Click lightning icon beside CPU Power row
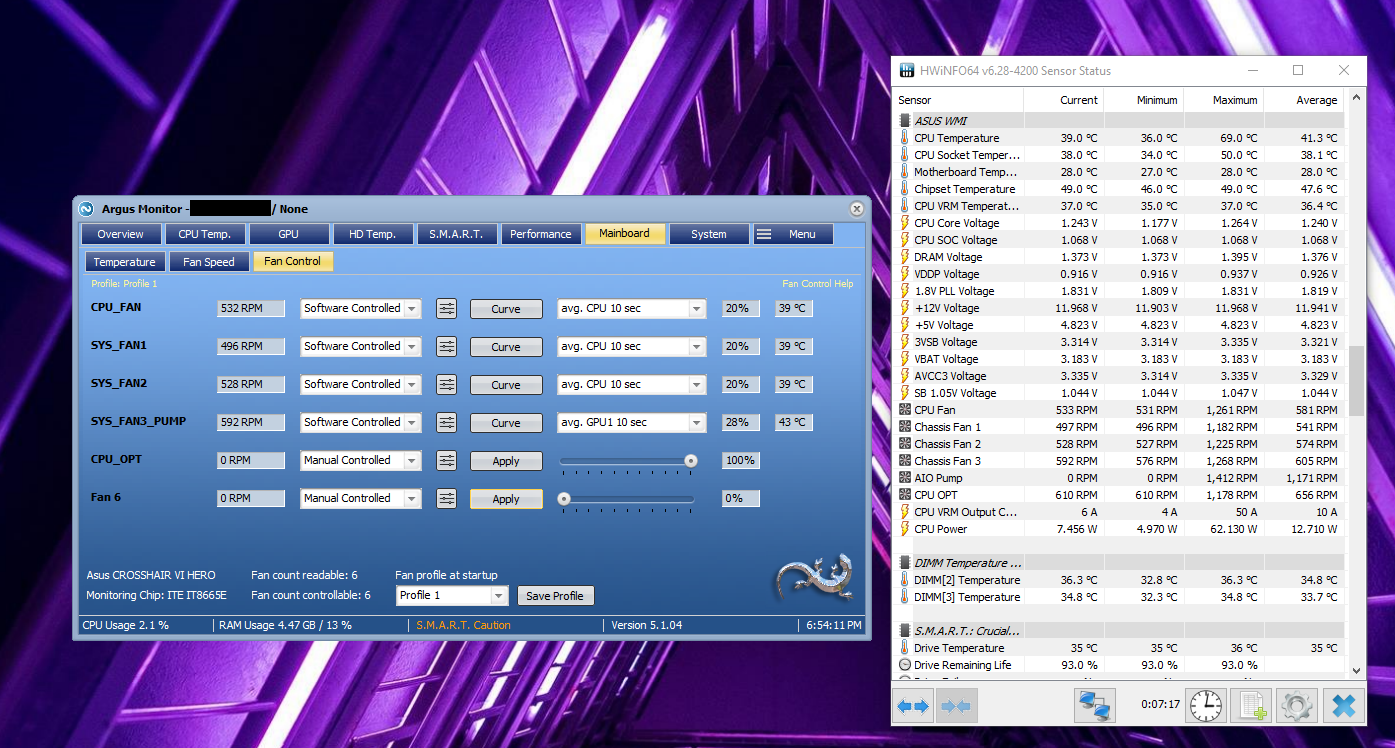Screen dimensions: 1395x748 tap(905, 529)
